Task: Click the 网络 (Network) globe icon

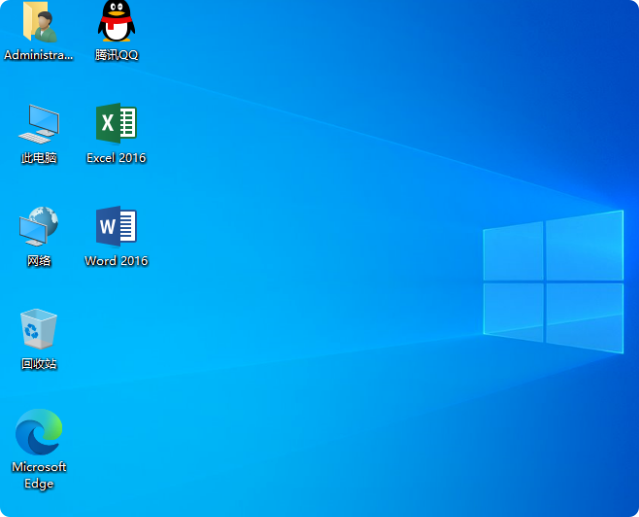Action: click(x=38, y=227)
